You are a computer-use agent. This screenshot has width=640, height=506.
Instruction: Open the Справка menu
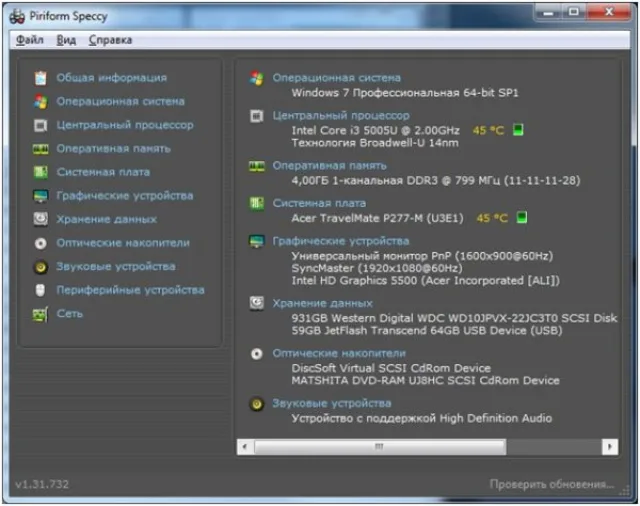click(110, 40)
